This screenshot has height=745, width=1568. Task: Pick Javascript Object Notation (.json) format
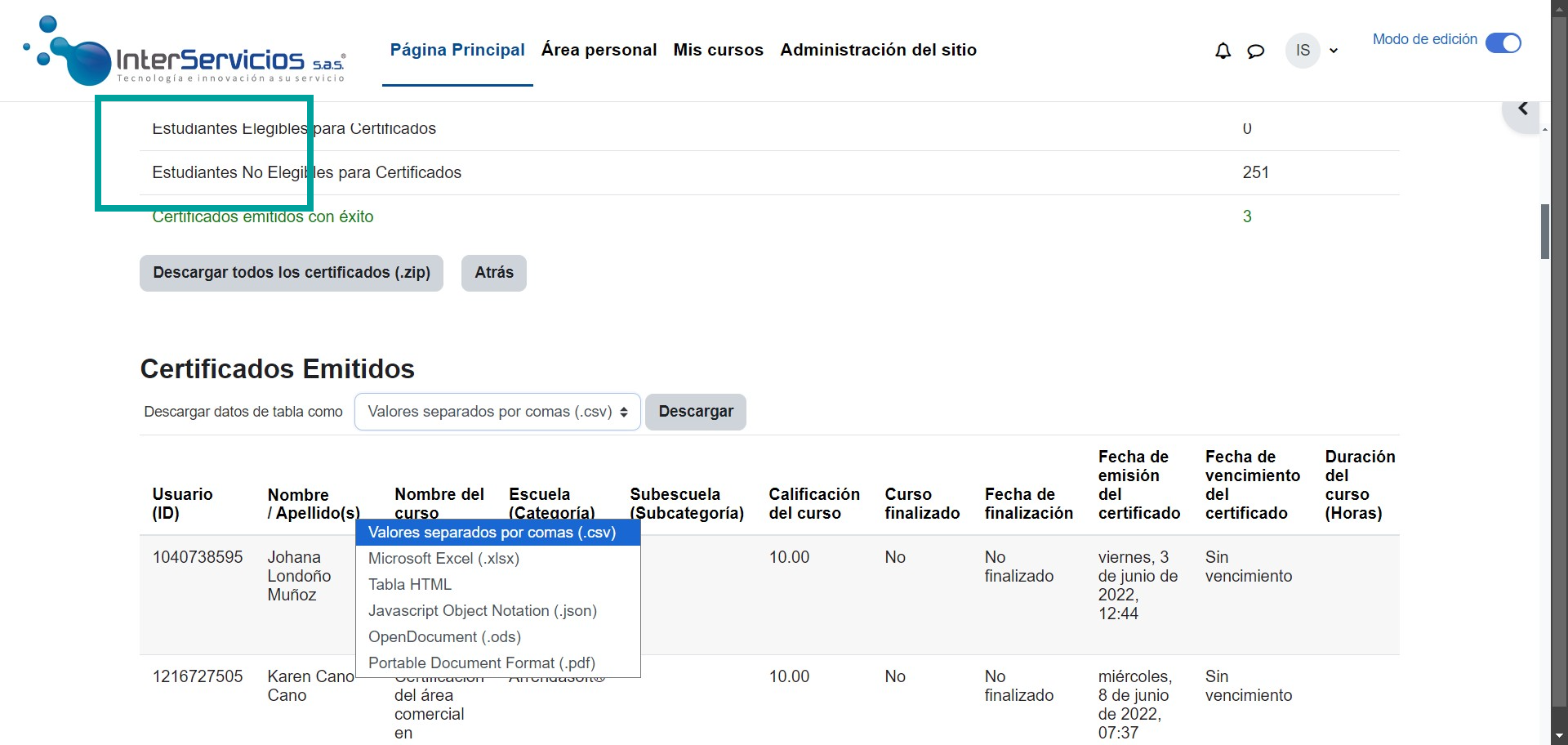(482, 611)
